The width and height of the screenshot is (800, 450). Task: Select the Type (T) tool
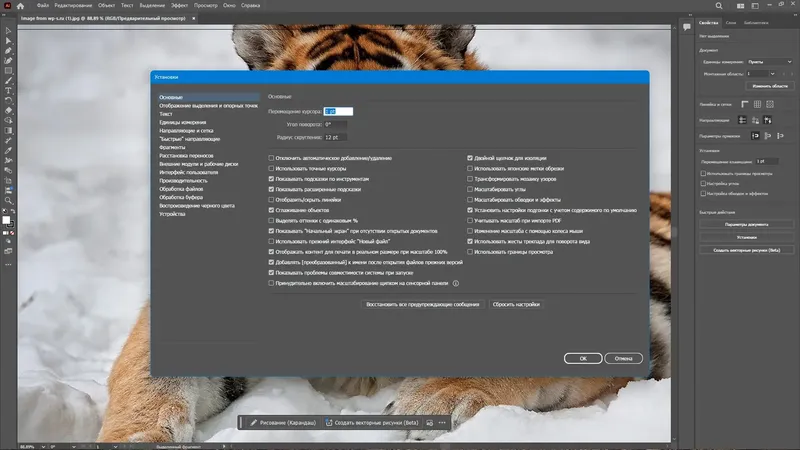point(8,91)
